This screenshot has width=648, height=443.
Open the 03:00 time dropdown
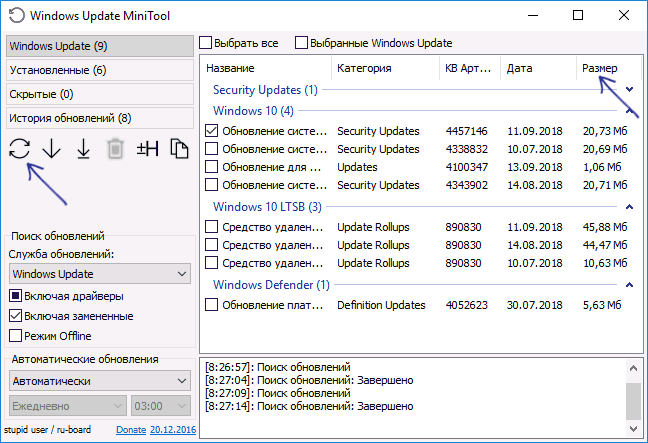pos(161,406)
